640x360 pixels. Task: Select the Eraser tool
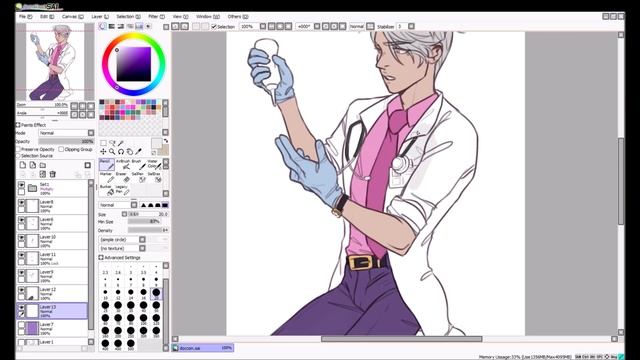coord(123,177)
